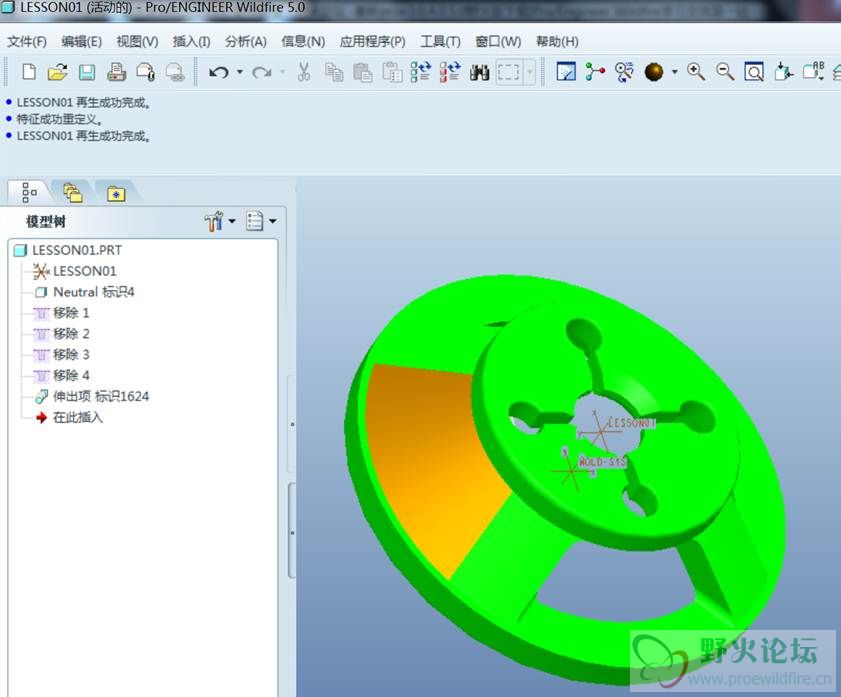Click the Regenerate model icon

tap(421, 72)
